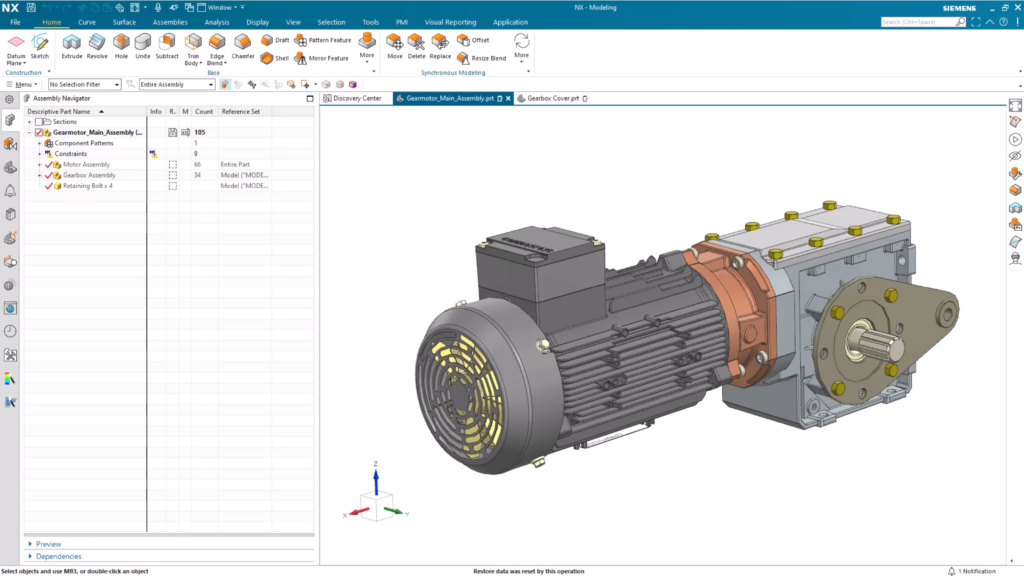Select Pattern Feature
Viewport: 1024px width, 576px height.
pos(323,40)
